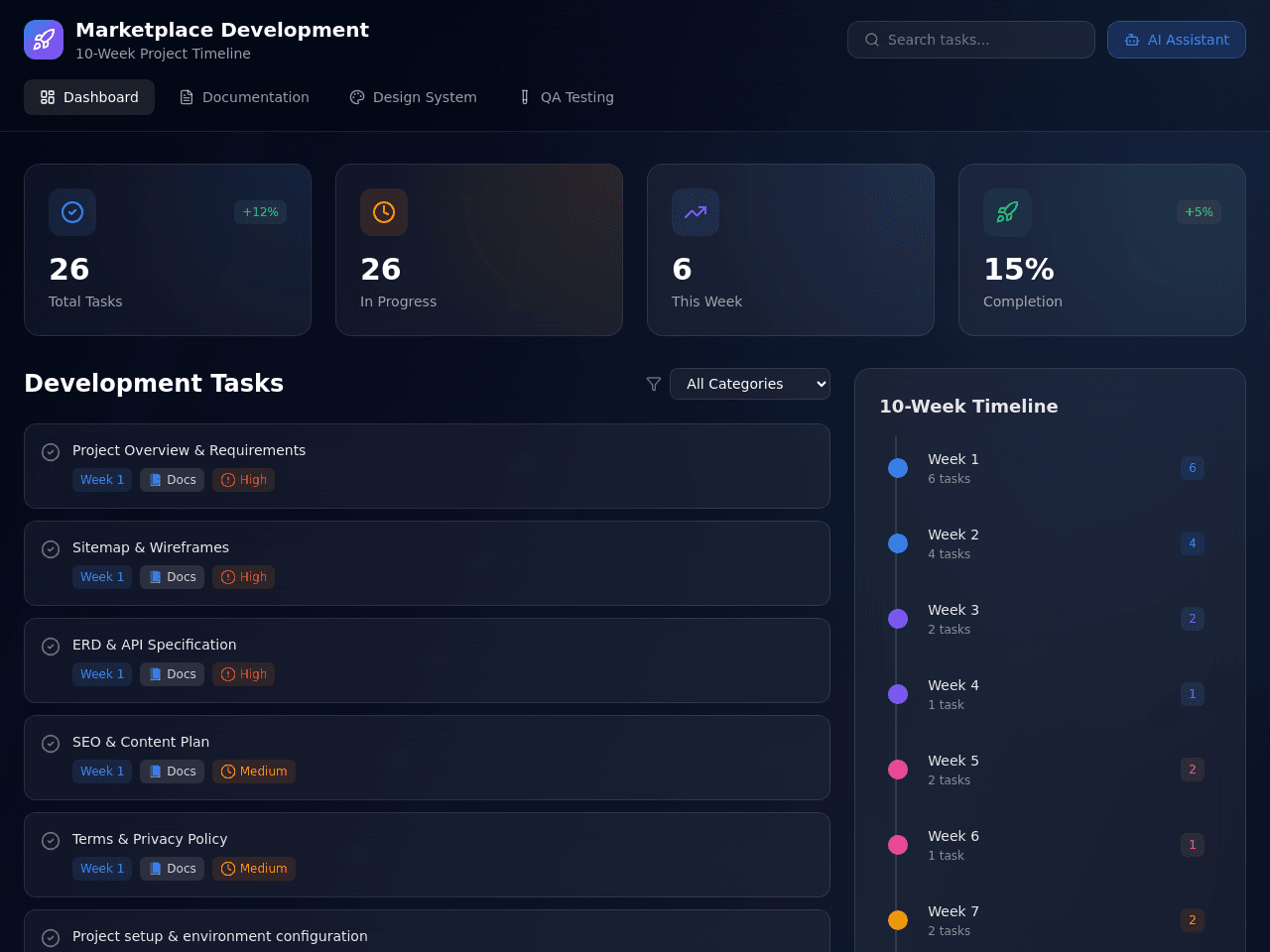Mark ERD & API Specification task complete
Viewport: 1270px width, 952px height.
point(51,647)
